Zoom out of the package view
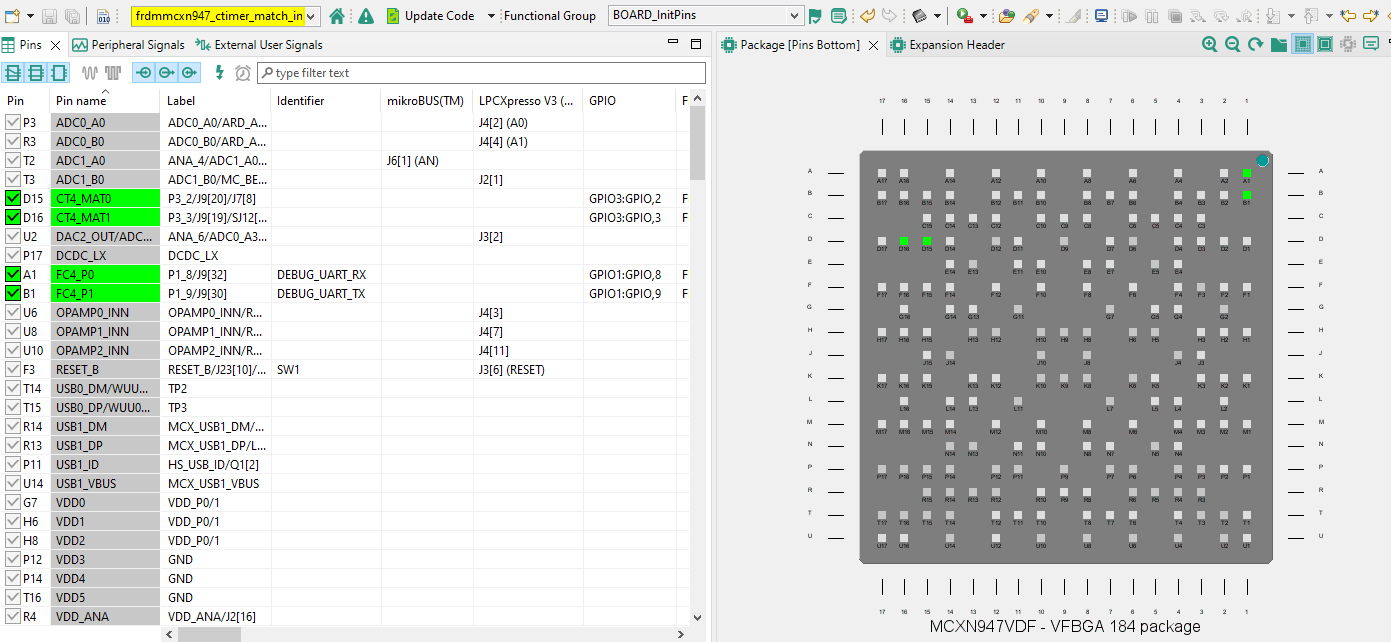The image size is (1391, 642). coord(1232,44)
